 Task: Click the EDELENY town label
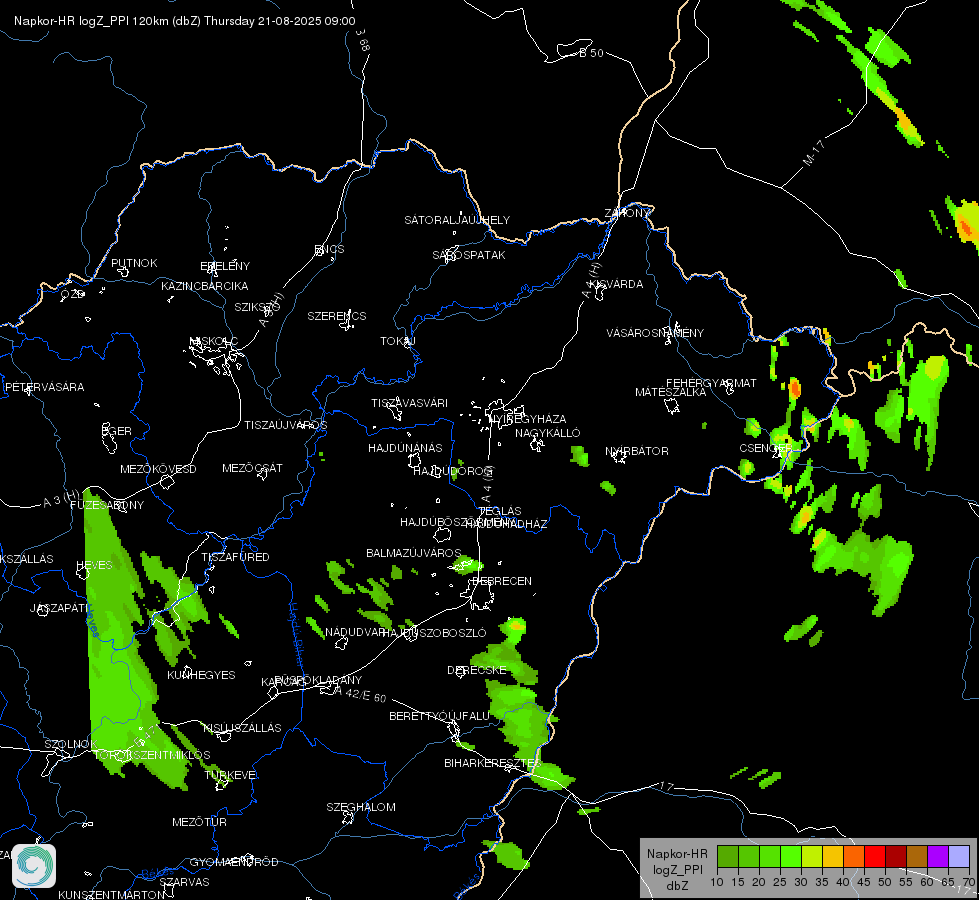point(225,266)
